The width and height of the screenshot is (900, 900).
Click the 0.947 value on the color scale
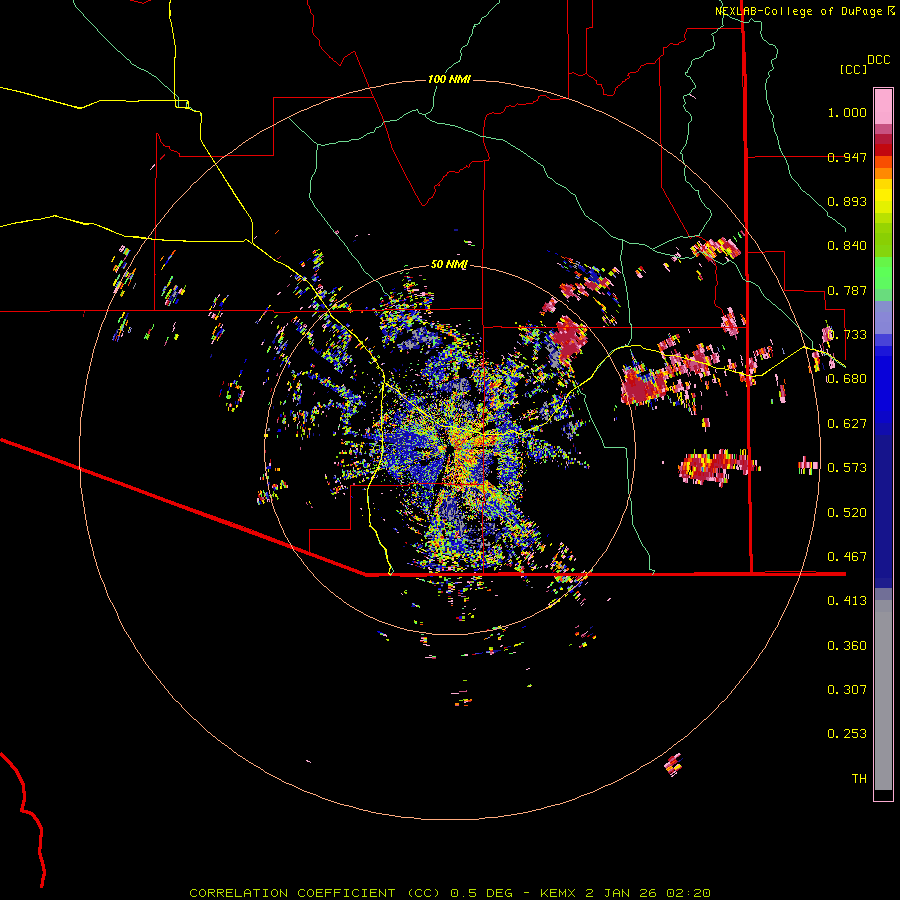pos(847,157)
